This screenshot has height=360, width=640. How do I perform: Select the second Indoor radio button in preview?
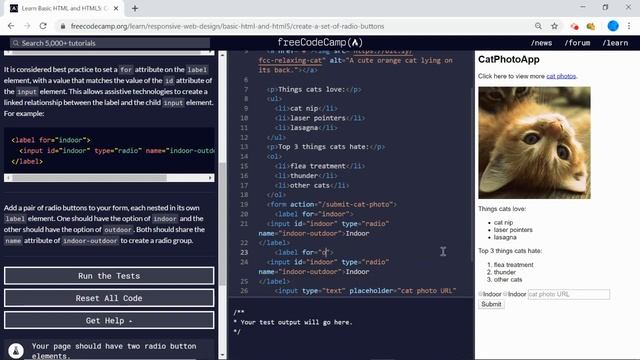coord(505,294)
